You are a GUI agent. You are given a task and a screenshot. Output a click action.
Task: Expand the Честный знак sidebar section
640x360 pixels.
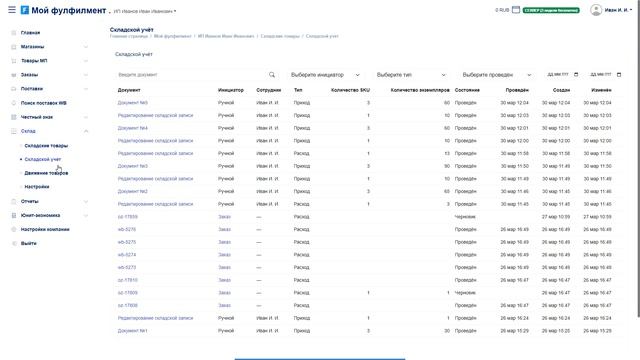click(x=86, y=117)
